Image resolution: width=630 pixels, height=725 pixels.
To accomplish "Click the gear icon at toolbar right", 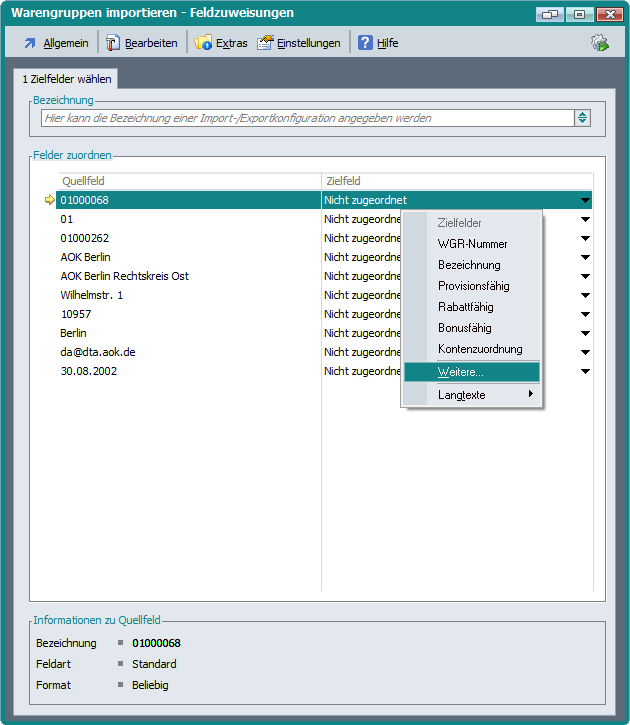I will point(599,42).
